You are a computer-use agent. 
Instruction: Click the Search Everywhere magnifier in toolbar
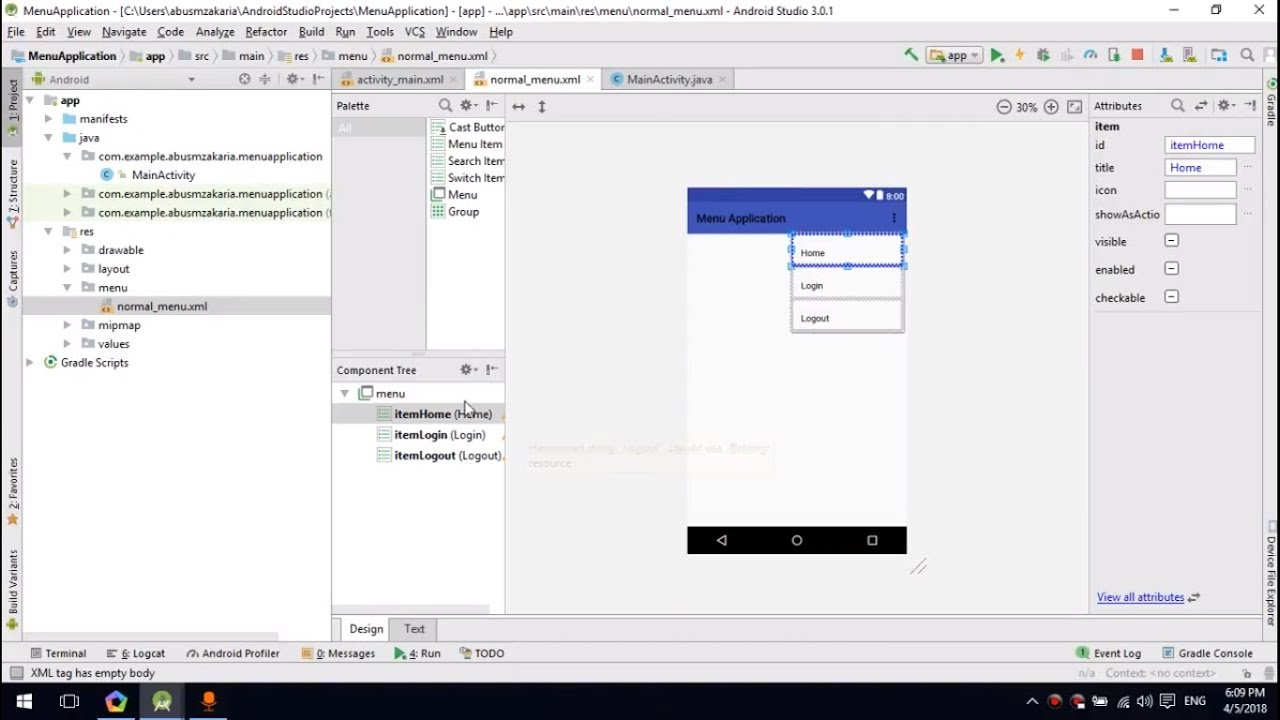(x=1247, y=56)
